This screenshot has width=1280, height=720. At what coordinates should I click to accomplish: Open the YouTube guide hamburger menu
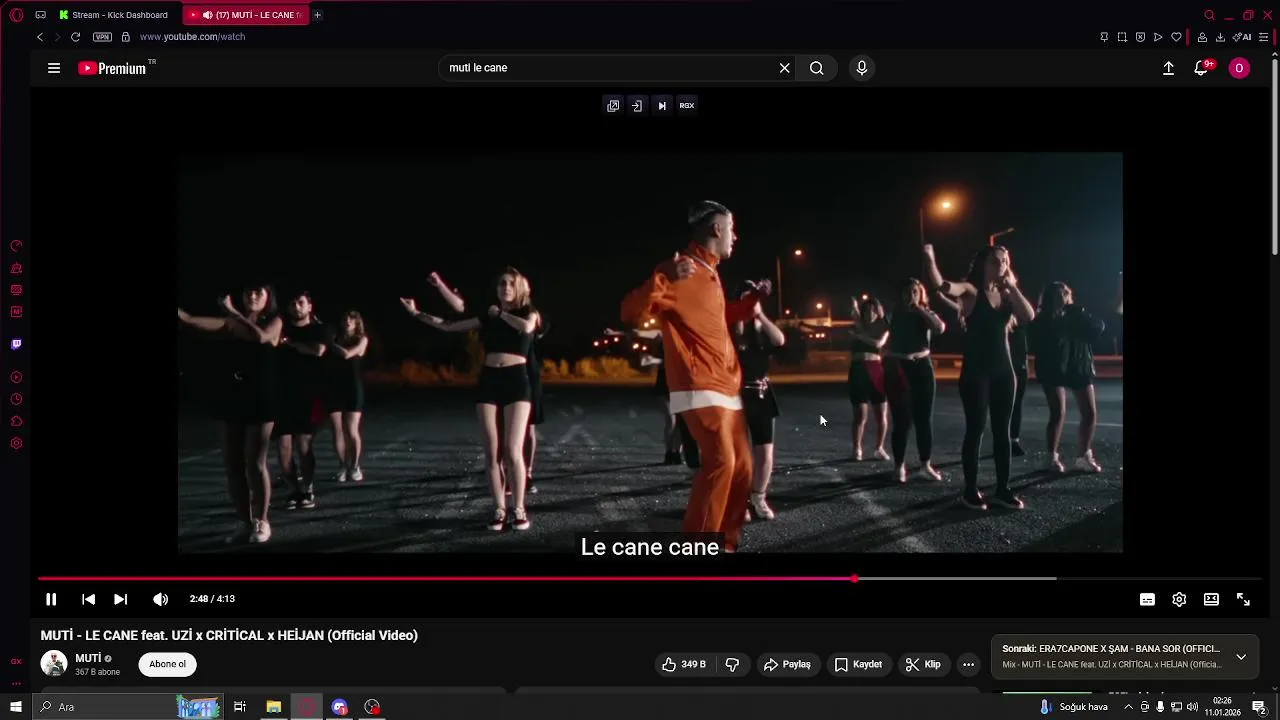click(54, 68)
